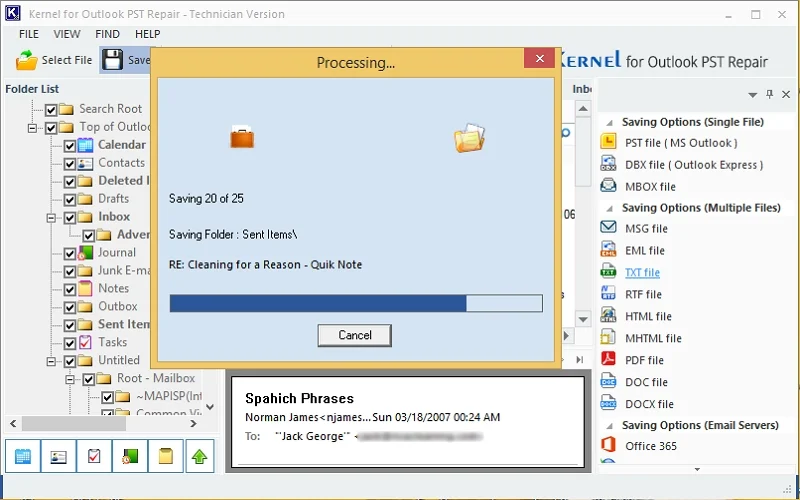
Task: Collapse the Inbox tree node
Action: pos(51,218)
